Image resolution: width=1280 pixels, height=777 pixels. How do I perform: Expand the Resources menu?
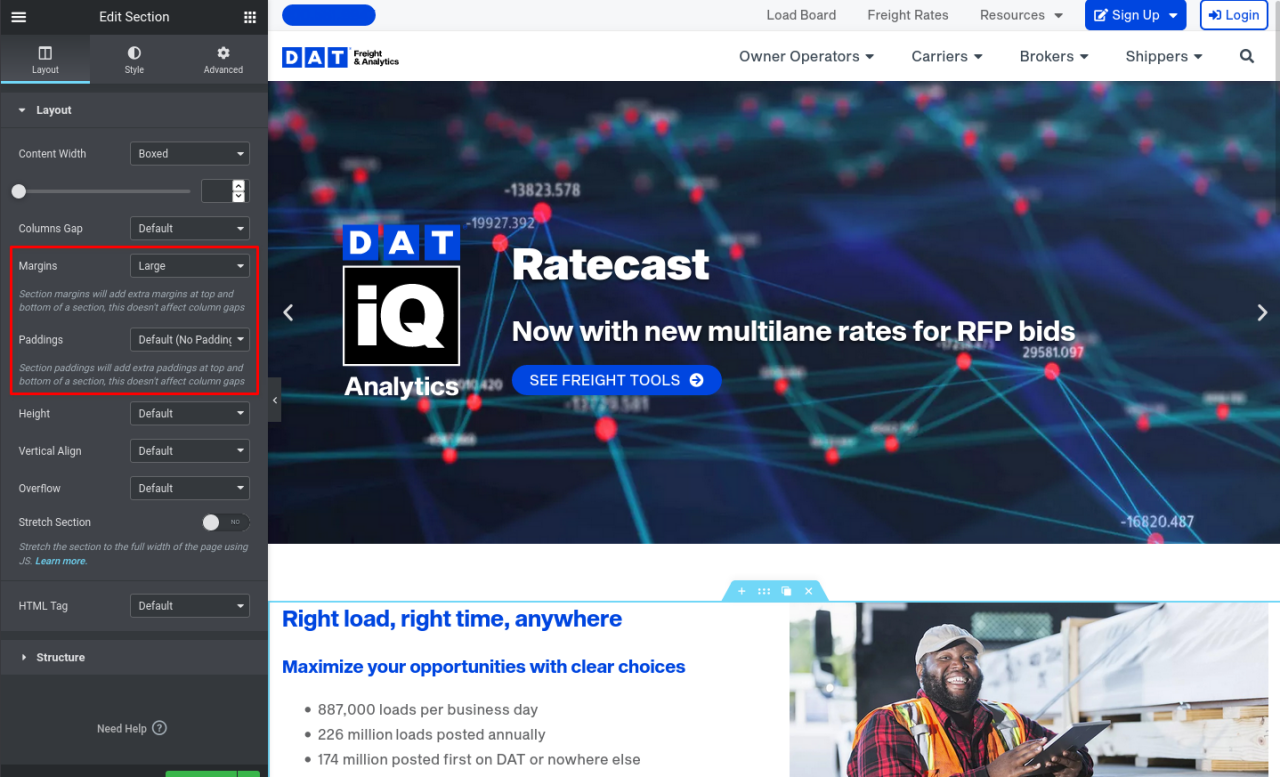[1021, 15]
